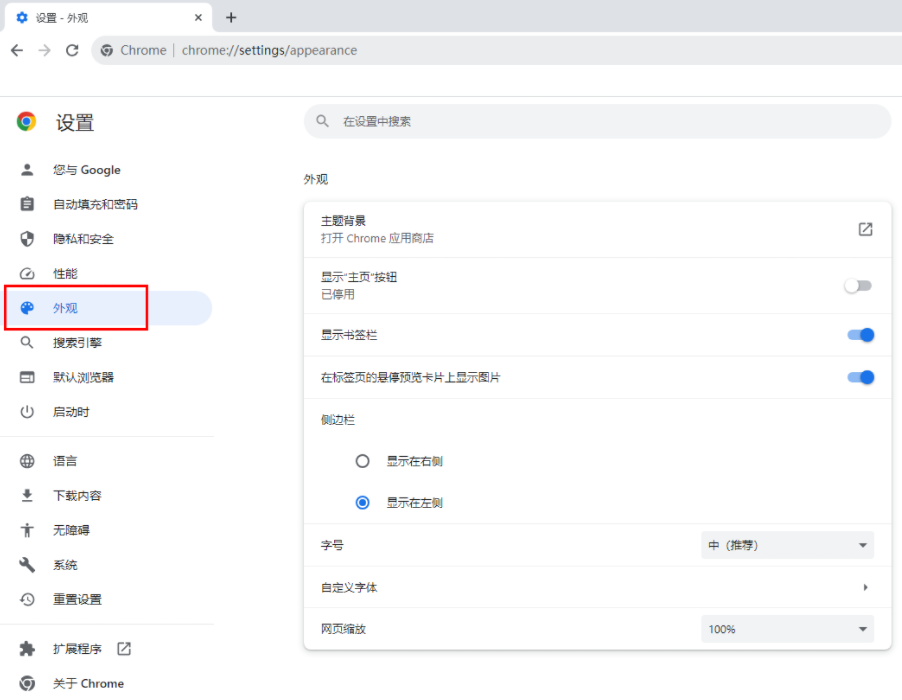The image size is (902, 700).
Task: Click the Chrome site info icon in the address bar
Action: coord(106,51)
